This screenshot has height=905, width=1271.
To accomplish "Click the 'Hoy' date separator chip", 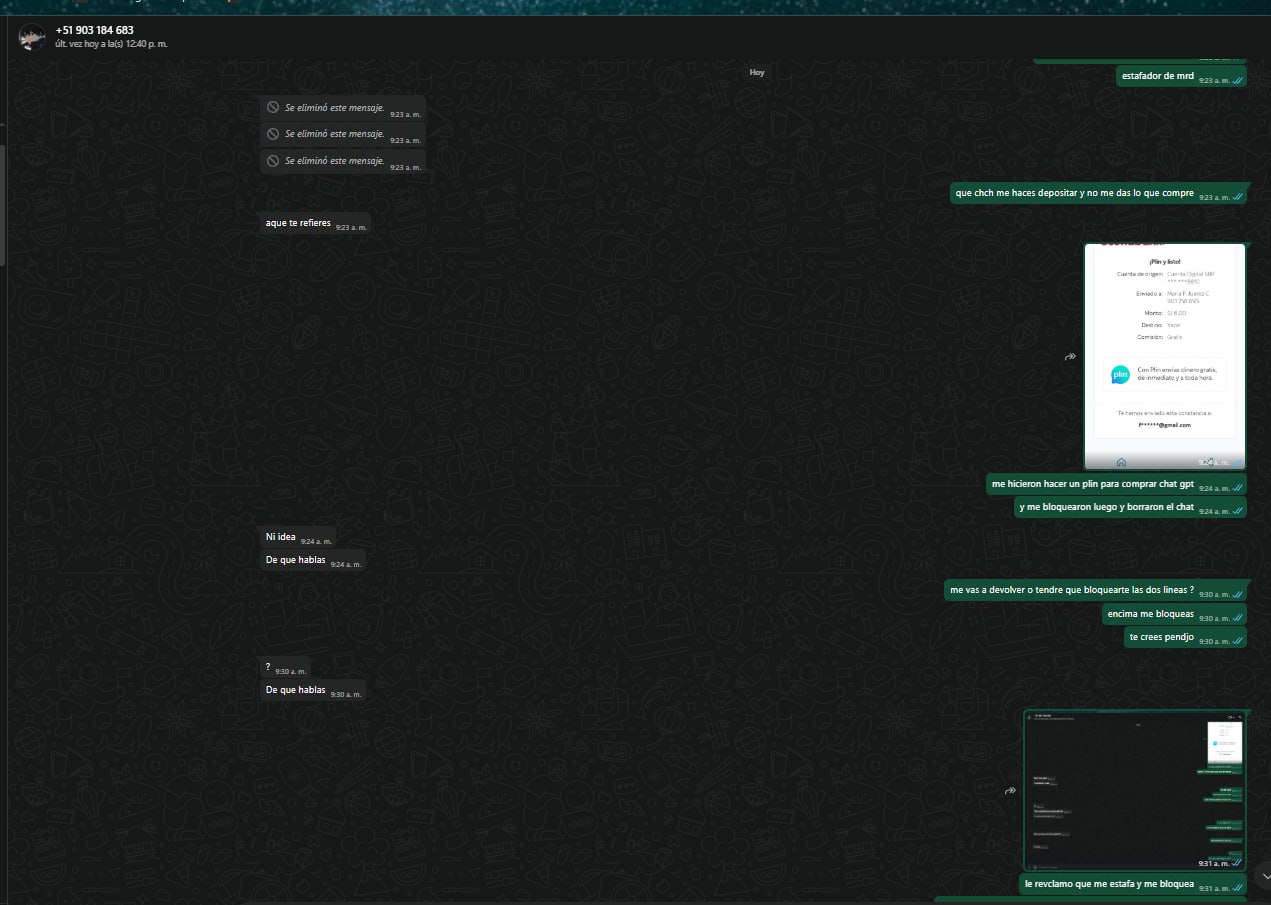I will (x=757, y=72).
